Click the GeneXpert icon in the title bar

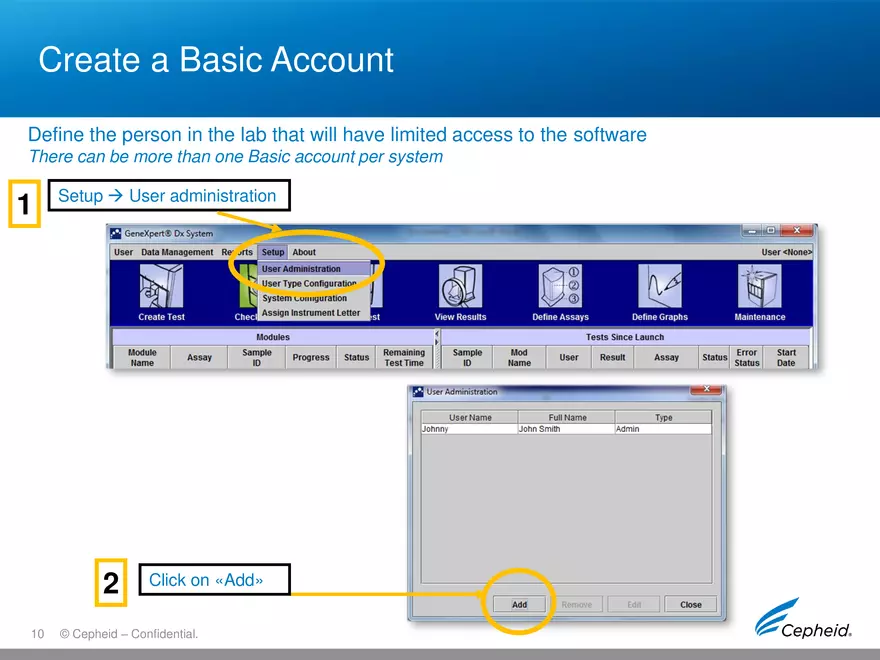pyautogui.click(x=117, y=233)
